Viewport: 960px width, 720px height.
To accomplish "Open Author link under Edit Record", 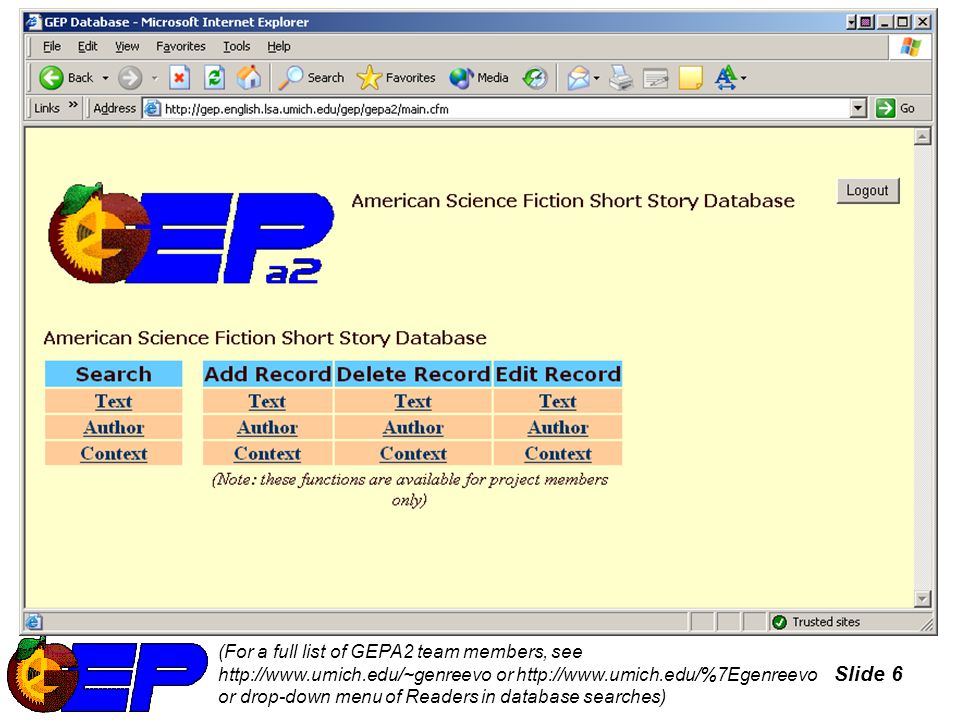I will [558, 427].
